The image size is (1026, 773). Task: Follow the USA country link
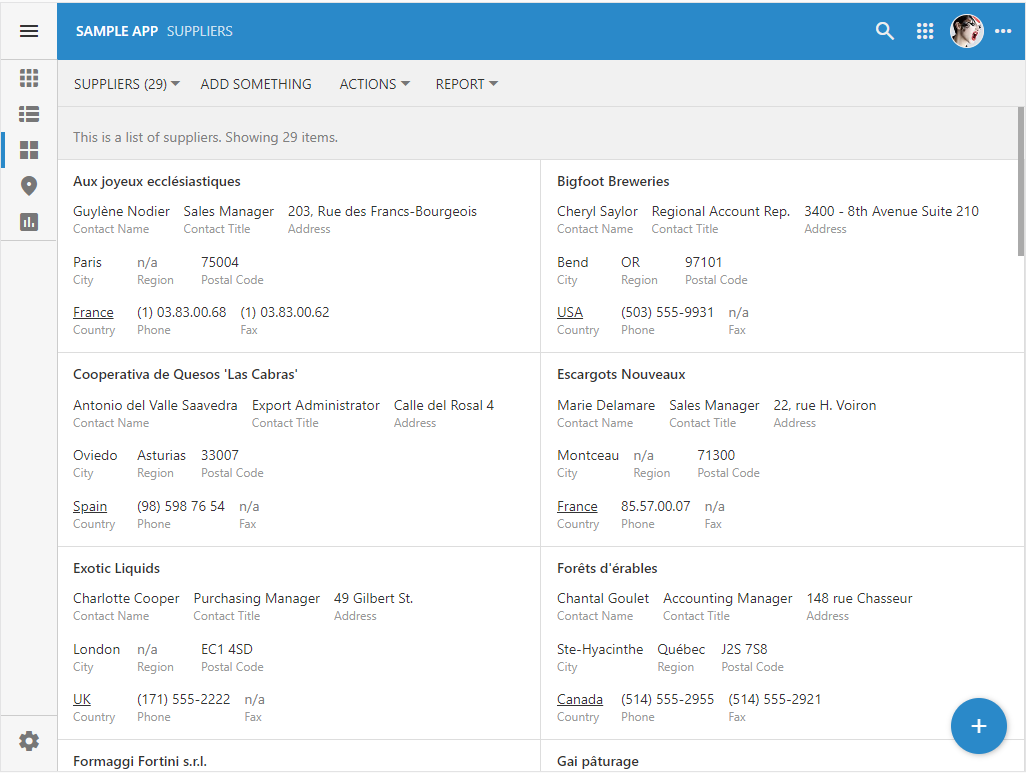[570, 312]
